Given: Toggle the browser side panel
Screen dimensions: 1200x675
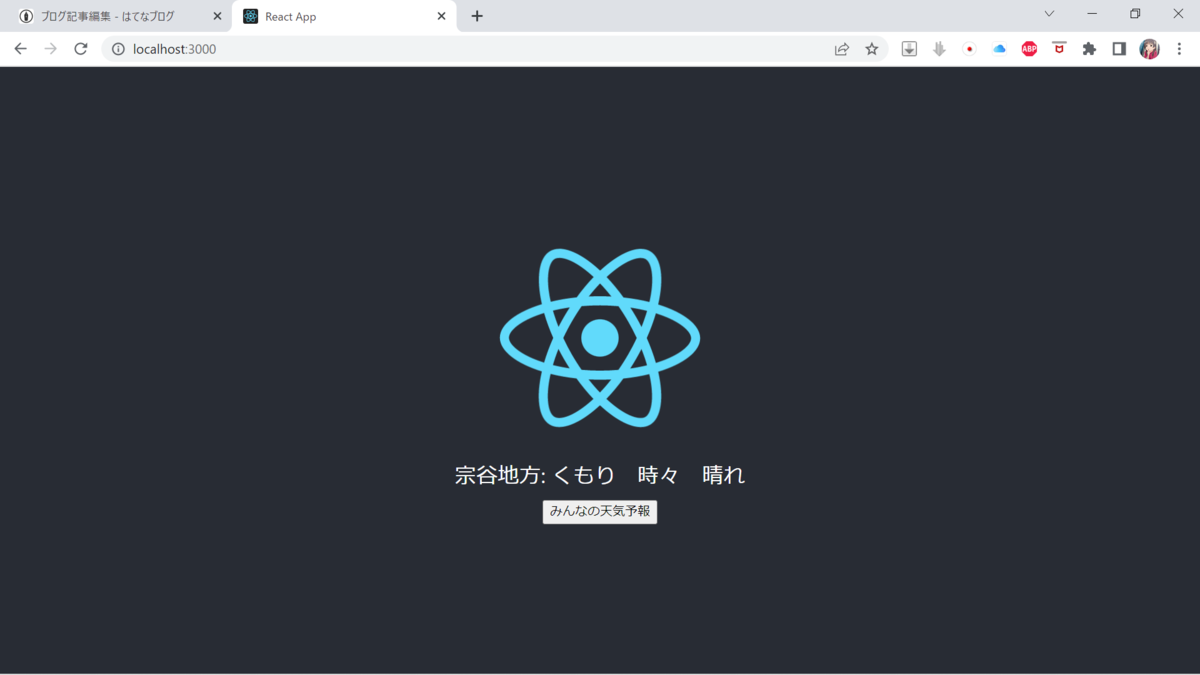Looking at the screenshot, I should [1119, 49].
